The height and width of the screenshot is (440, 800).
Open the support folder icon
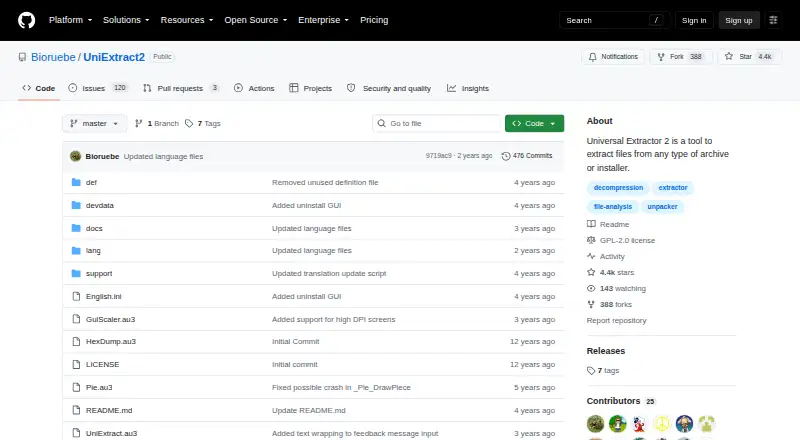(76, 274)
